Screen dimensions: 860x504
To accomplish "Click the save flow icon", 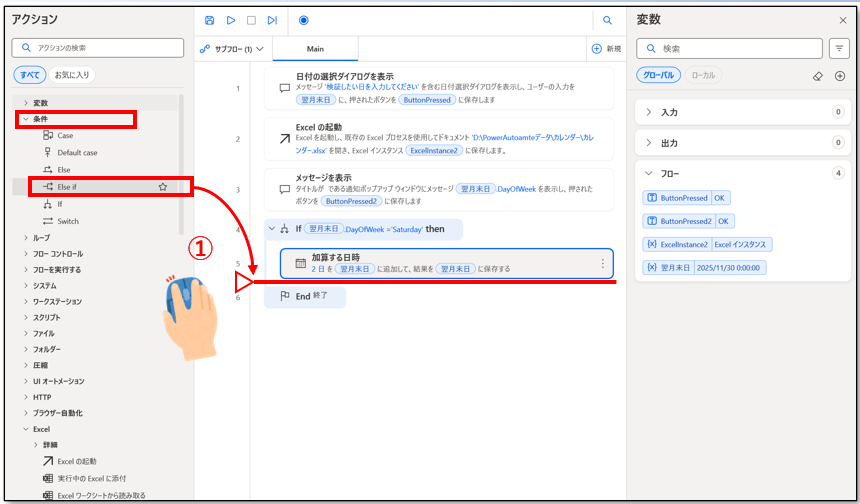I will (209, 20).
